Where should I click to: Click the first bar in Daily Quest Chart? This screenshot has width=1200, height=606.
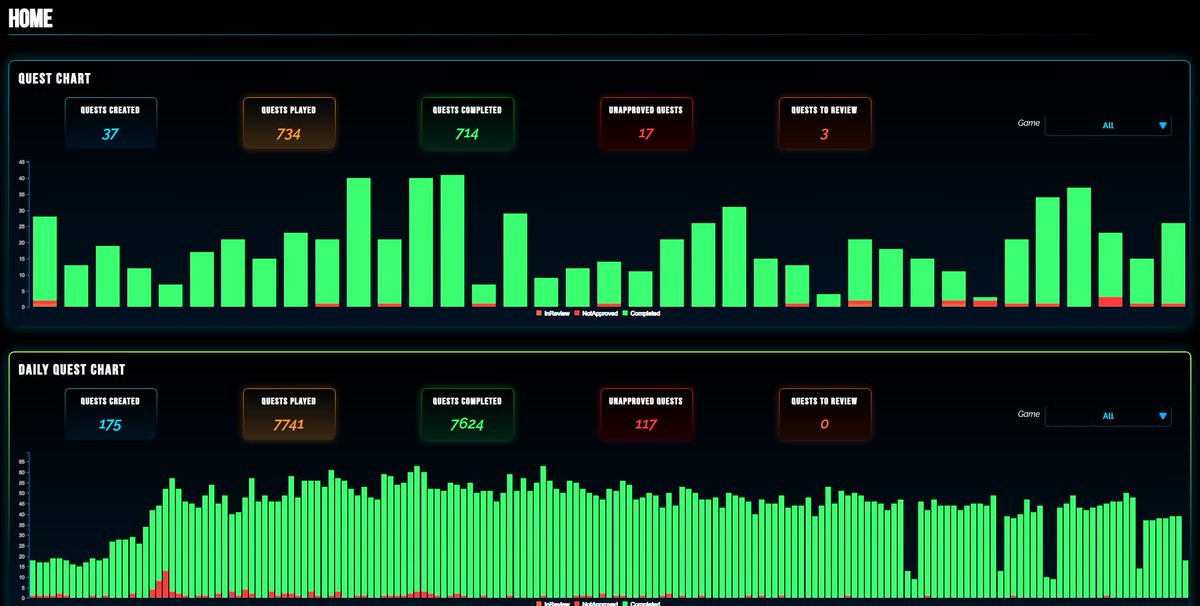(33, 579)
